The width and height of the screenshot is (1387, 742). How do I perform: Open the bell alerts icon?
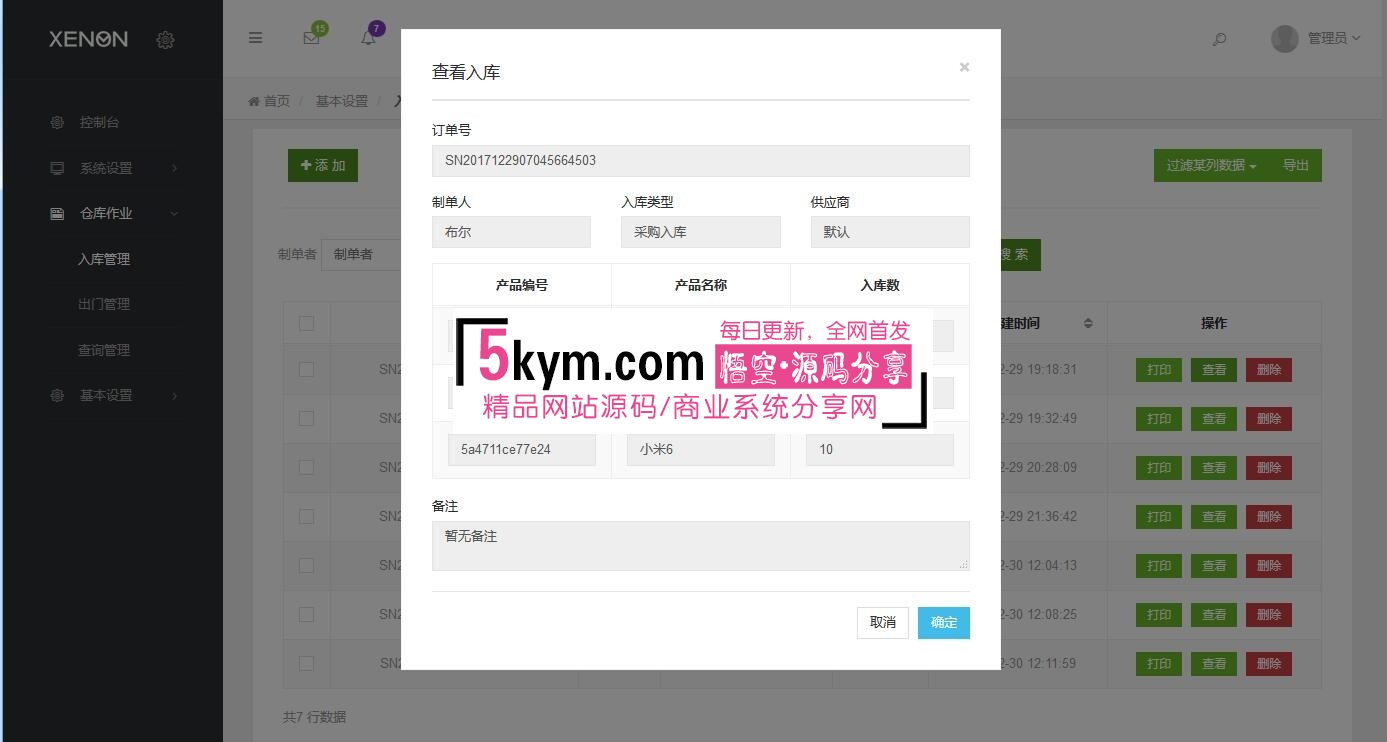tap(369, 38)
